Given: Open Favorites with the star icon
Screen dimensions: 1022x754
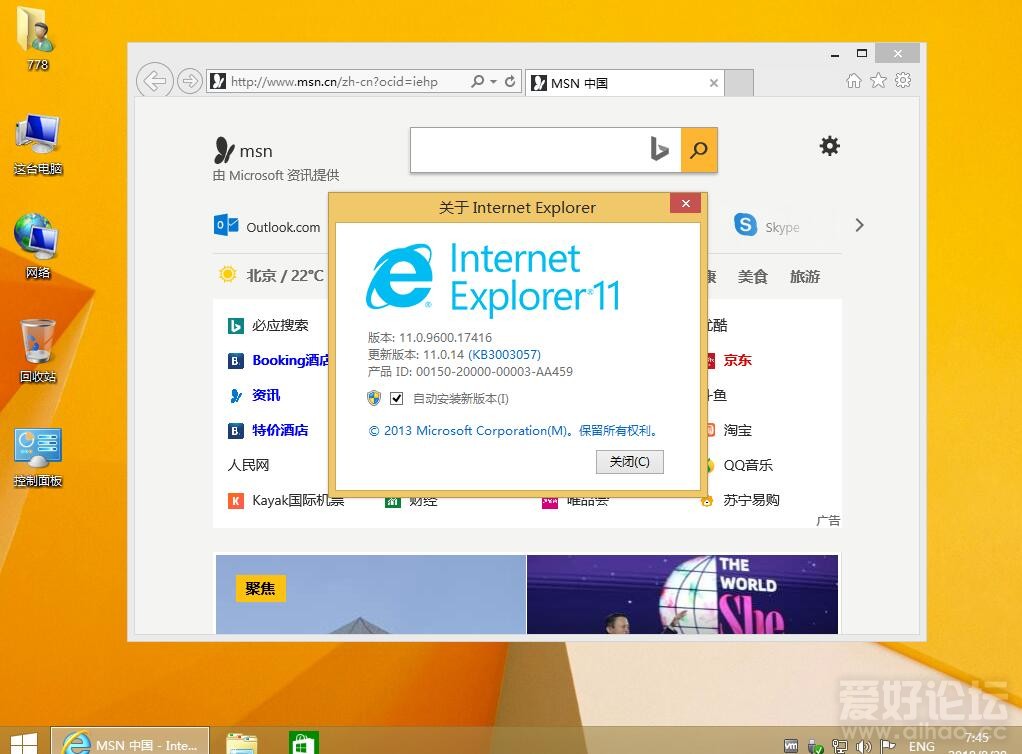Looking at the screenshot, I should point(879,80).
